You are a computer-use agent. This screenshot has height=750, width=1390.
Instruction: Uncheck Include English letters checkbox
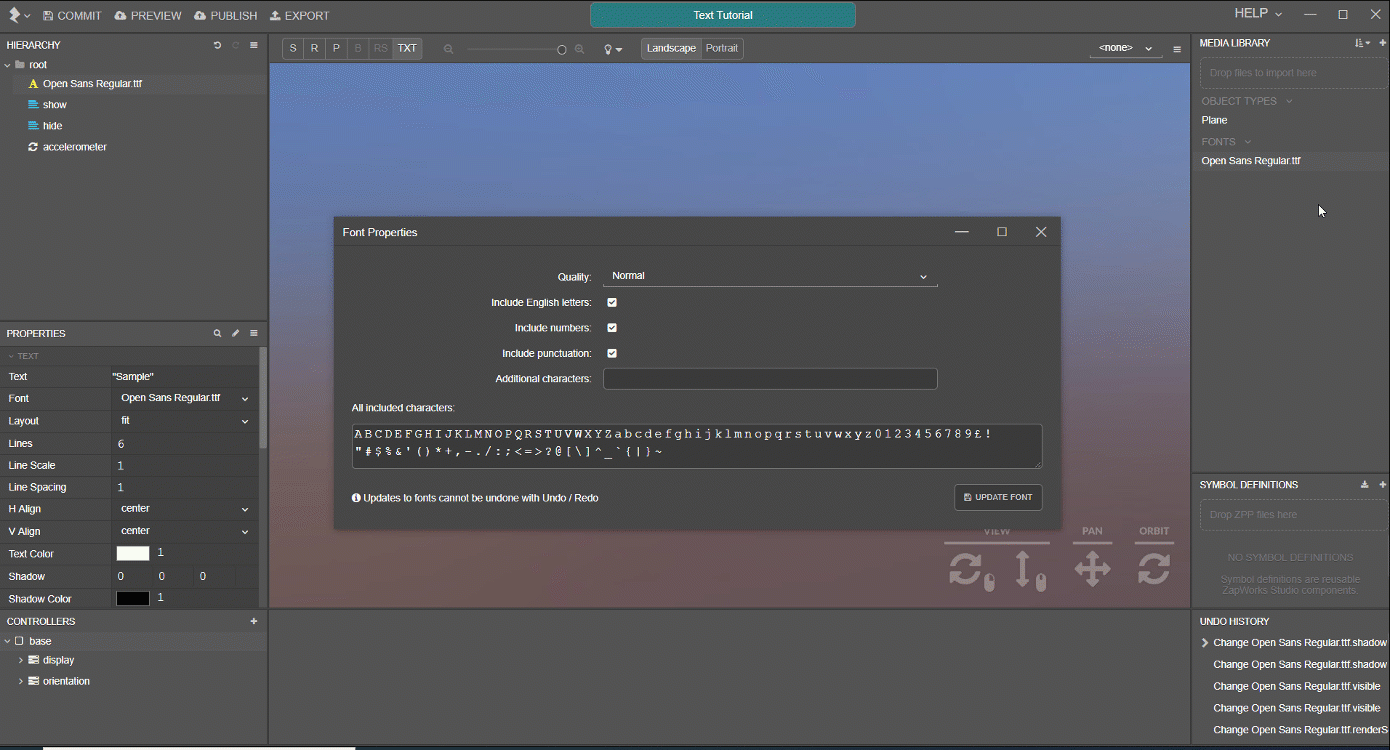(x=612, y=302)
